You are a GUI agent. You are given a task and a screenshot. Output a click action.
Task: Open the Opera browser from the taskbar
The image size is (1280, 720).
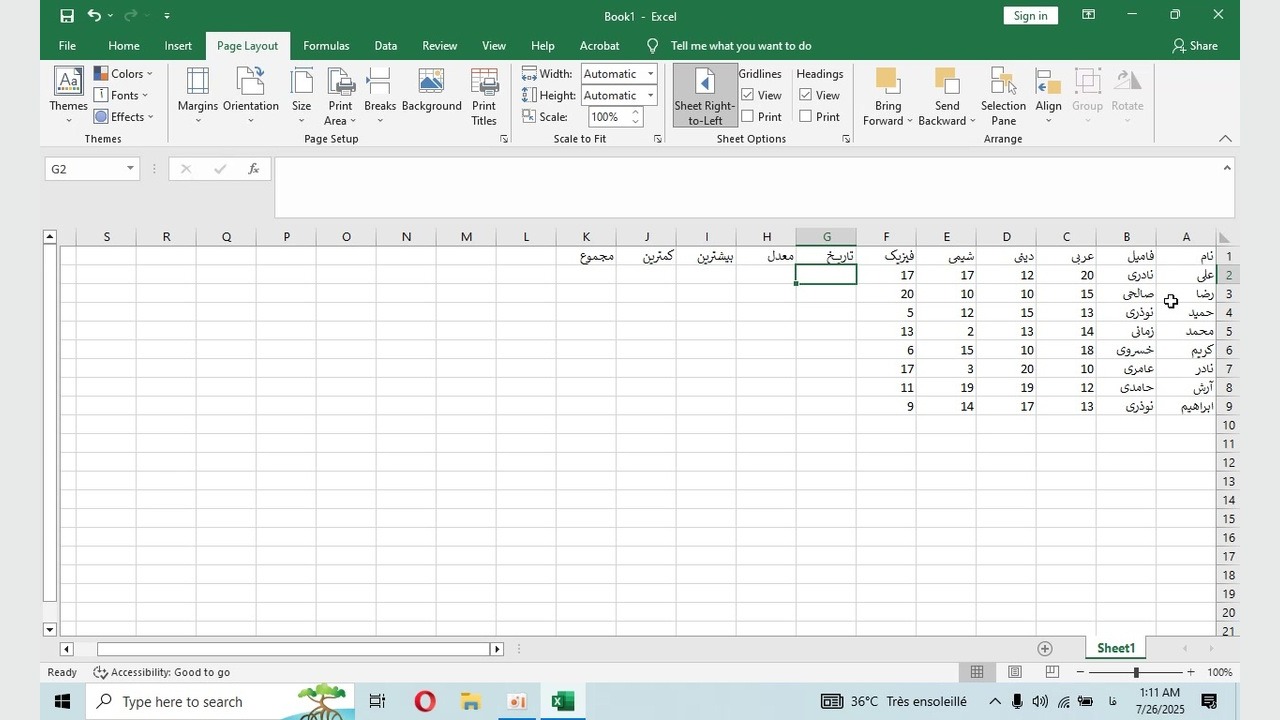point(425,701)
